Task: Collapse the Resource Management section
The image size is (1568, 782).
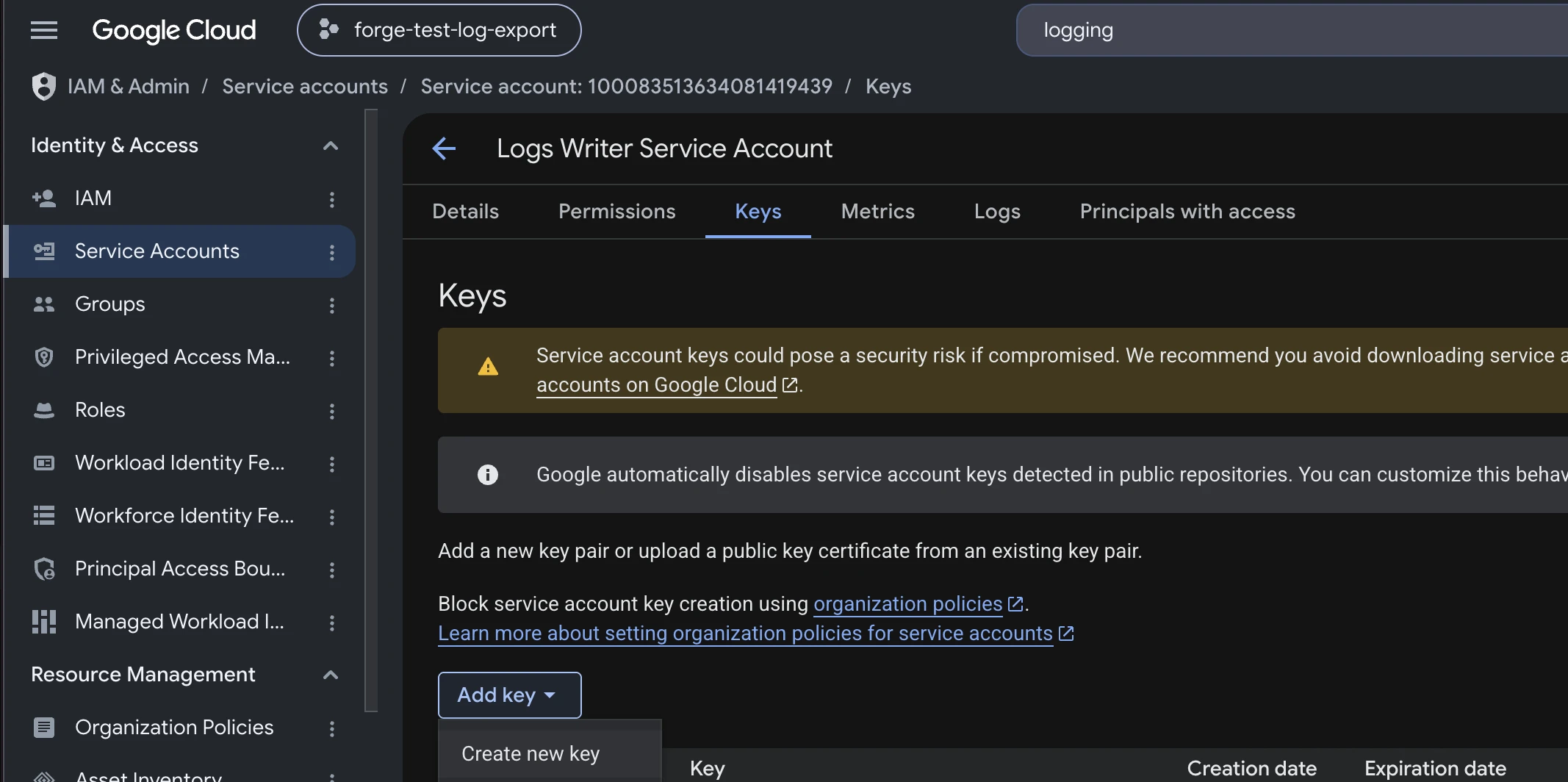Action: coord(331,675)
